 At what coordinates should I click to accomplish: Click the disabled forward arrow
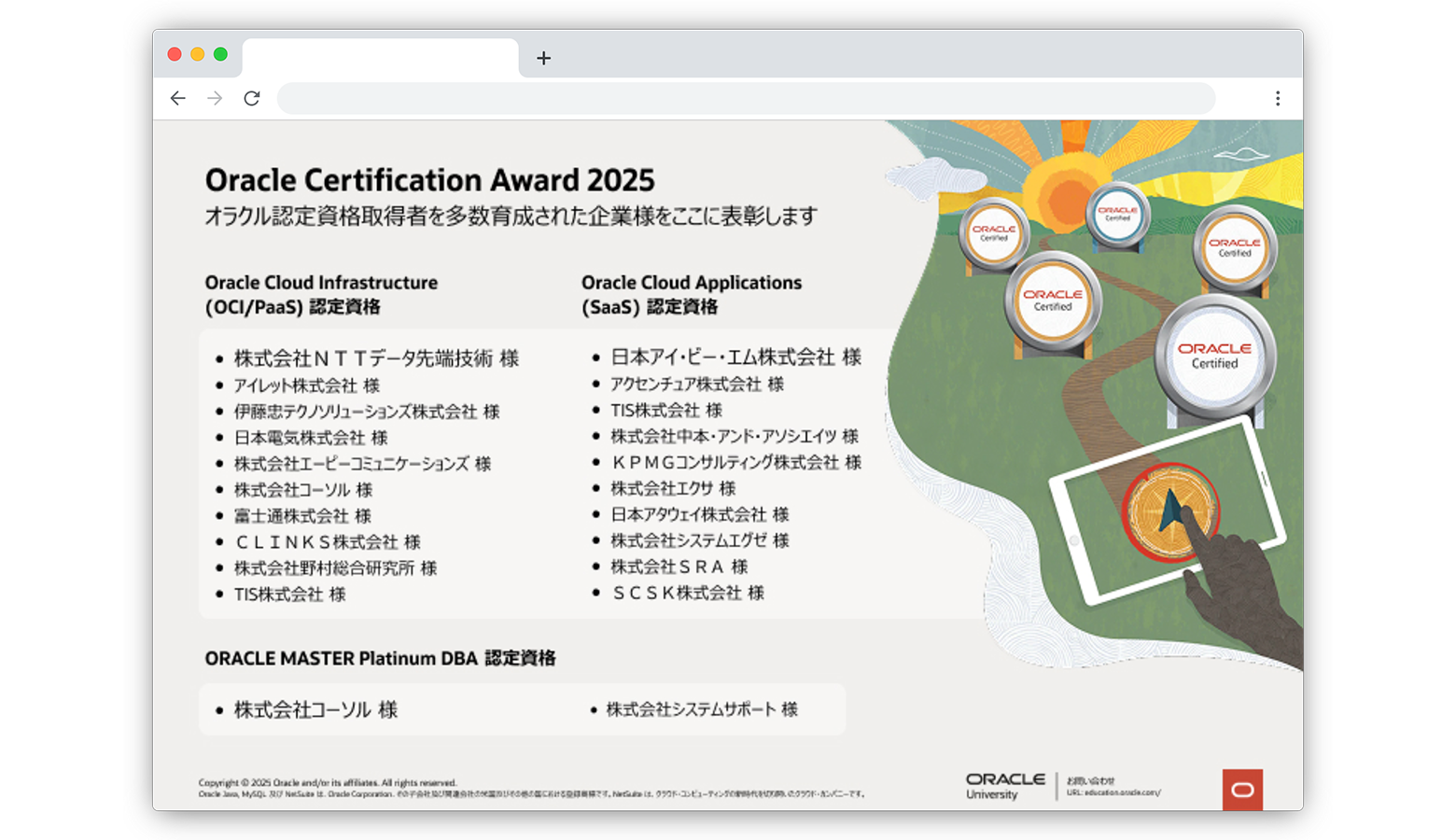215,98
